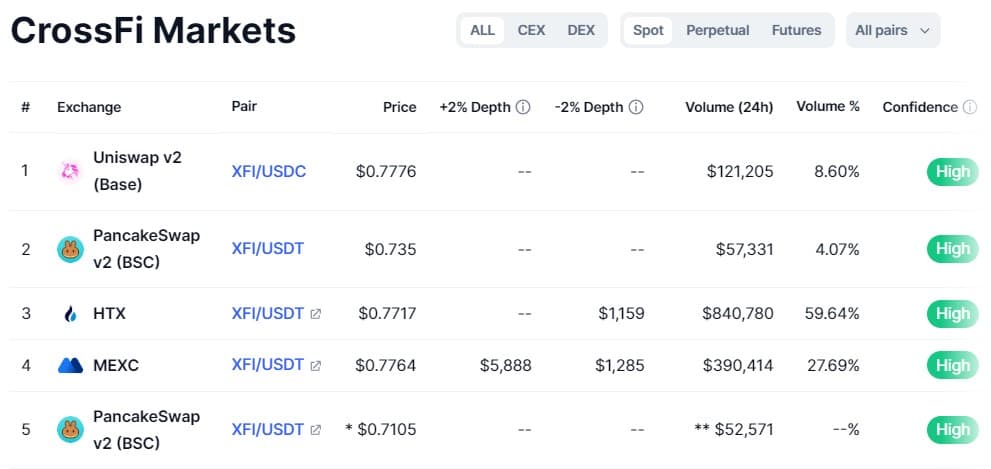Open the XFI/USDC pair link
The width and height of the screenshot is (991, 469).
pos(268,172)
